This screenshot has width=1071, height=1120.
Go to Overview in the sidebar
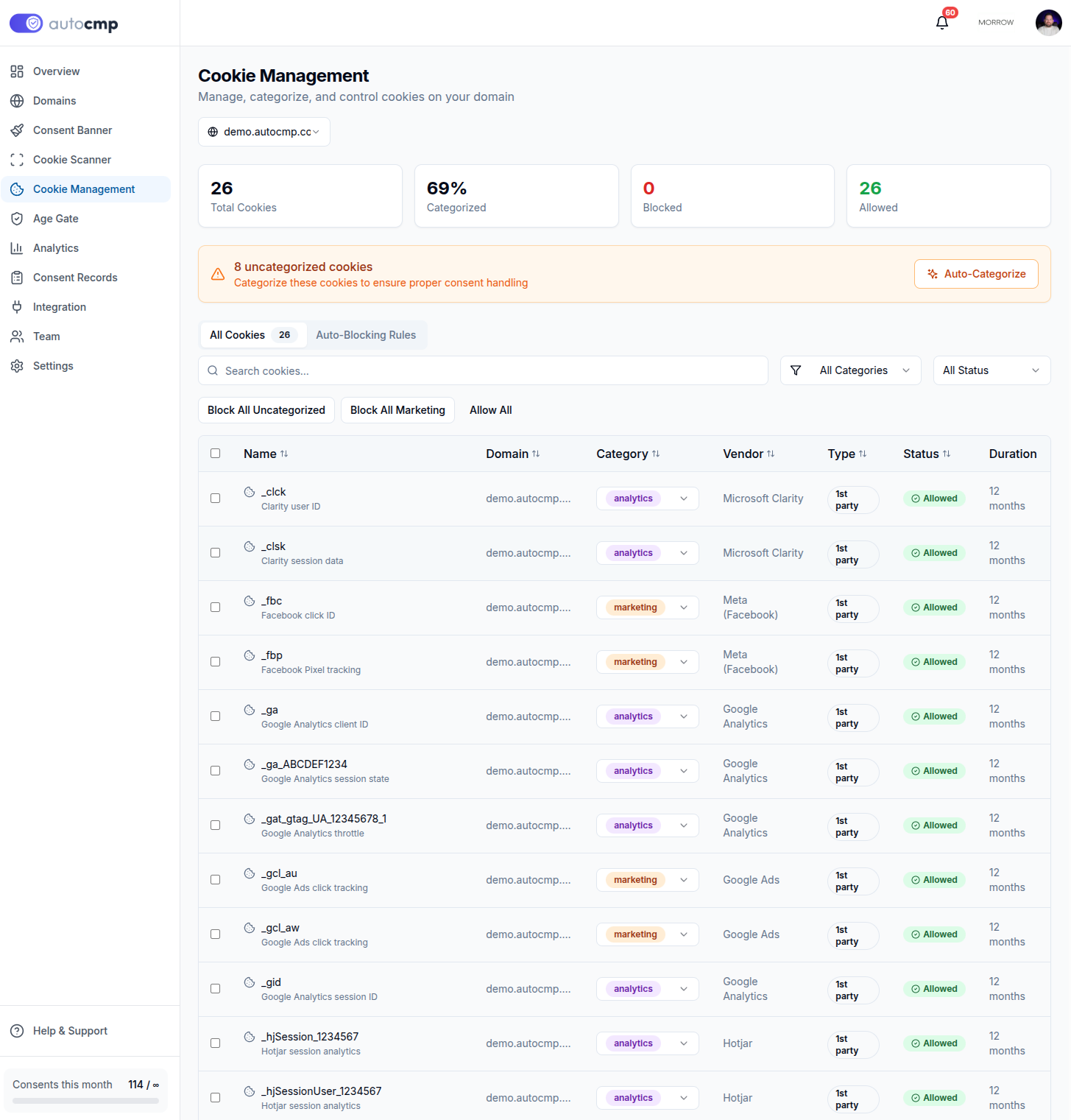pyautogui.click(x=86, y=71)
